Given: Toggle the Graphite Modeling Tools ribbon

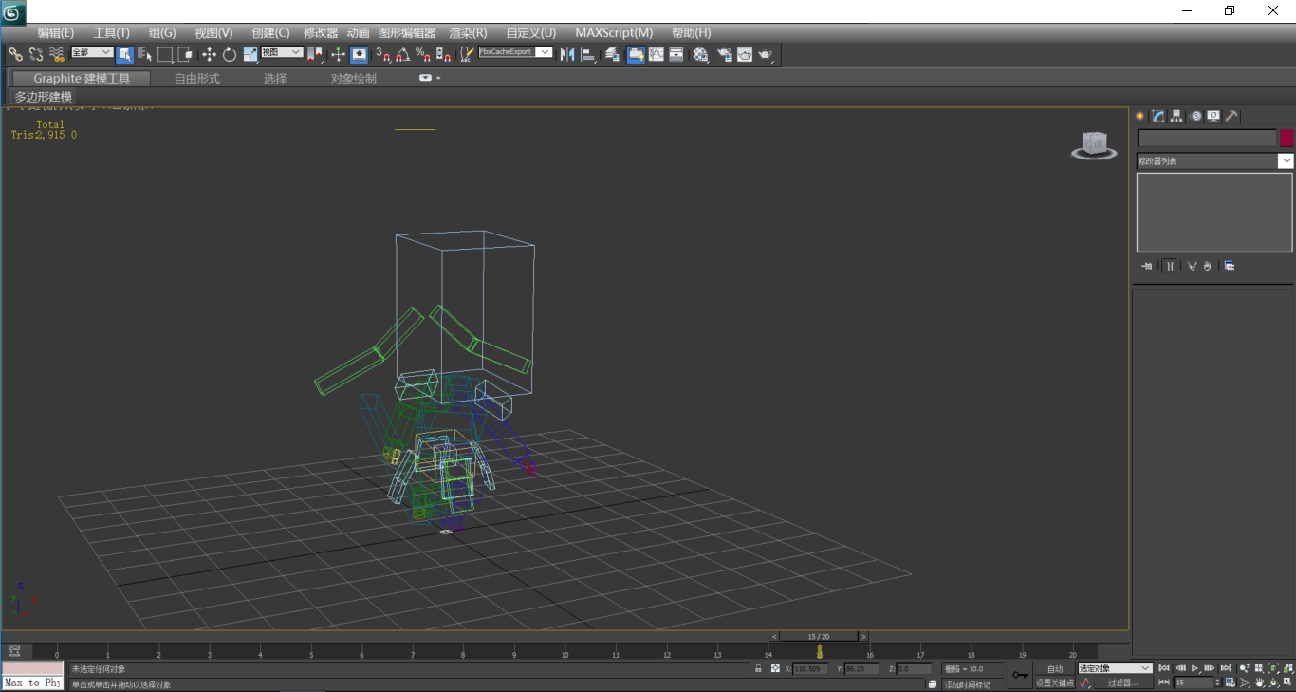Looking at the screenshot, I should click(x=636, y=54).
